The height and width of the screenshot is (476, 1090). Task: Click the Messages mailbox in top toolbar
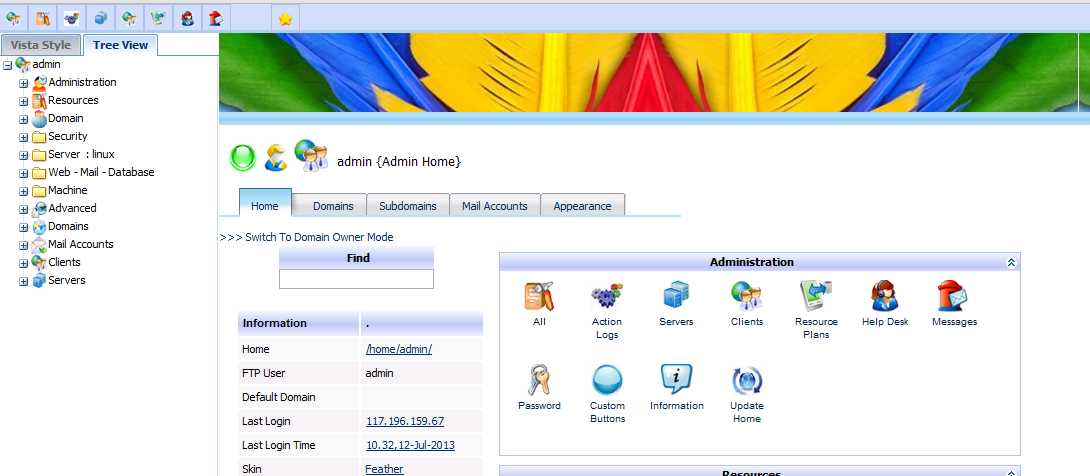tap(216, 18)
